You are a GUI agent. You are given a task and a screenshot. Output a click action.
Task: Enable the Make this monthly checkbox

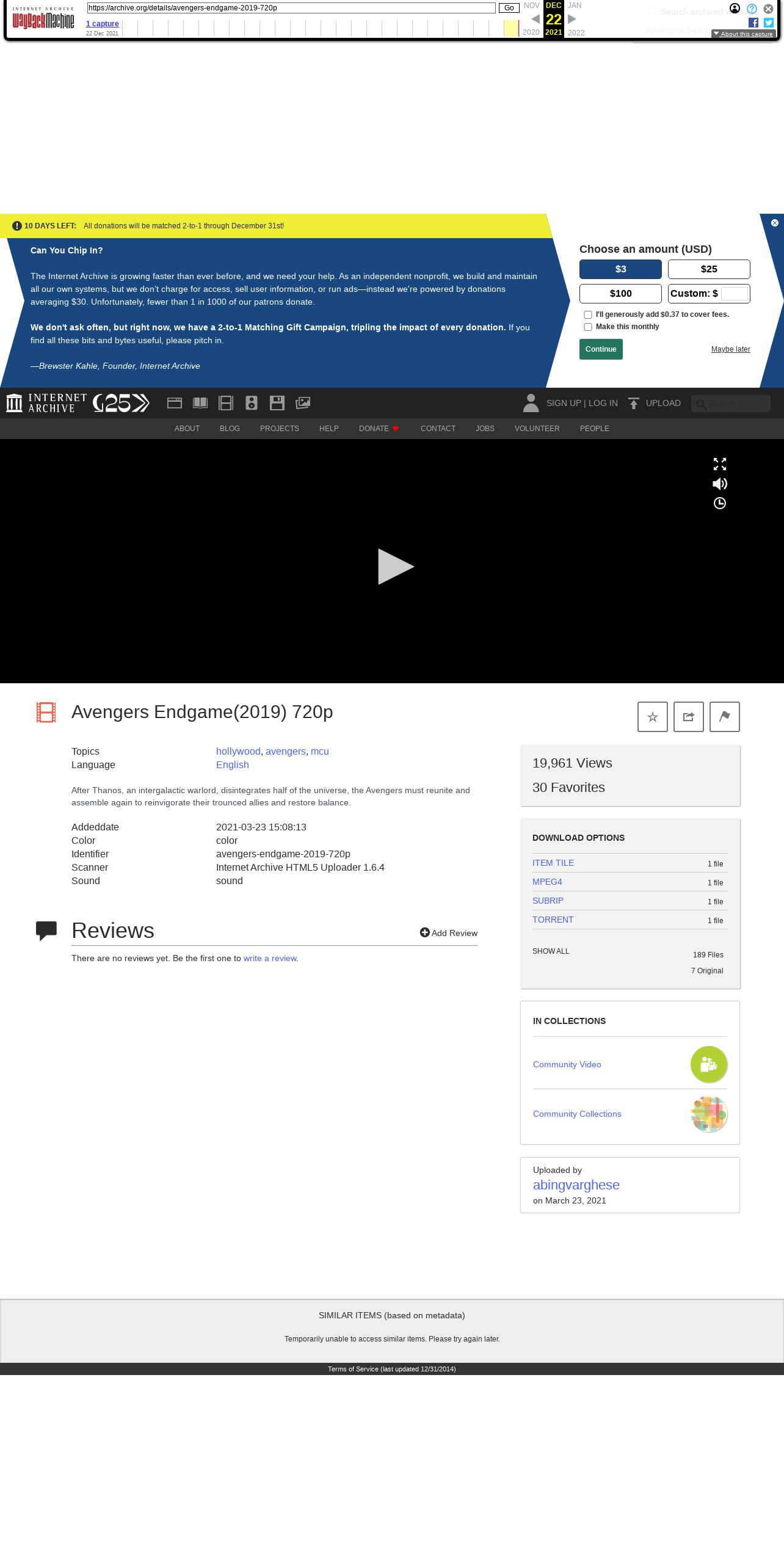pyautogui.click(x=588, y=327)
